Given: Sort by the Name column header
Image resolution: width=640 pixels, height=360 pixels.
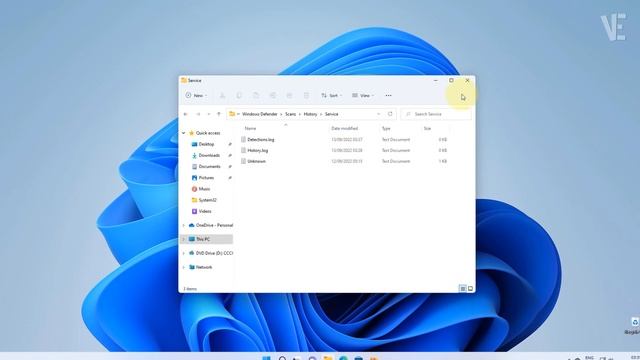Looking at the screenshot, I should (250, 129).
